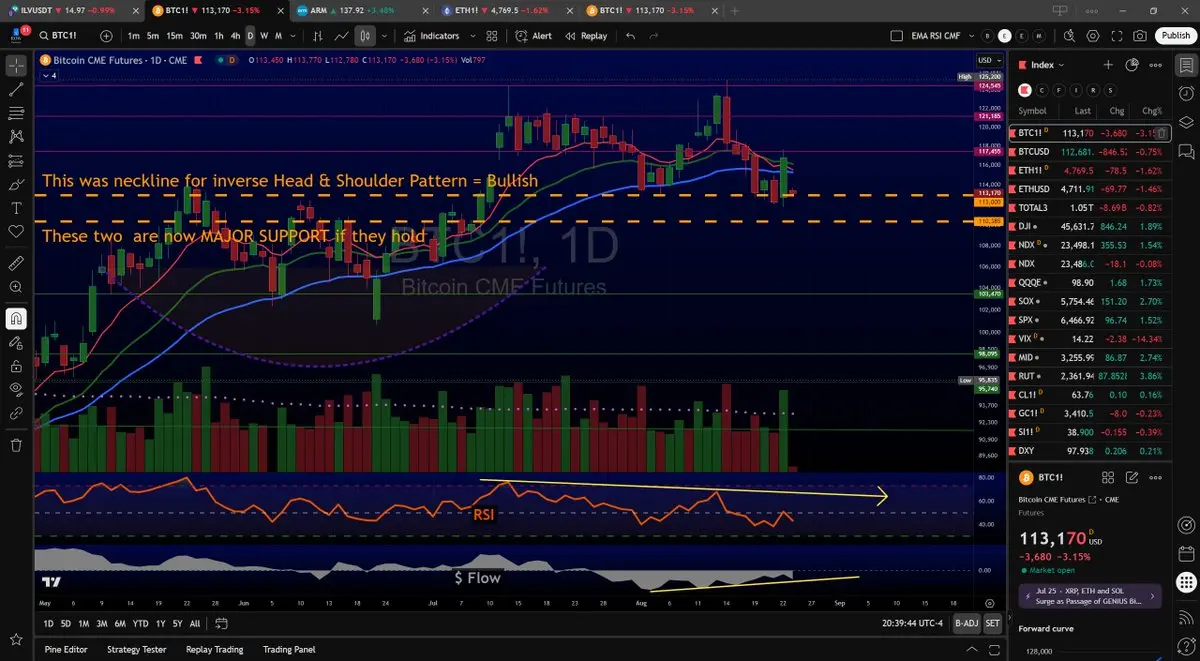Edit BTC1! details pencil icon
Screen dimensions: 1200x661
[x=1132, y=479]
